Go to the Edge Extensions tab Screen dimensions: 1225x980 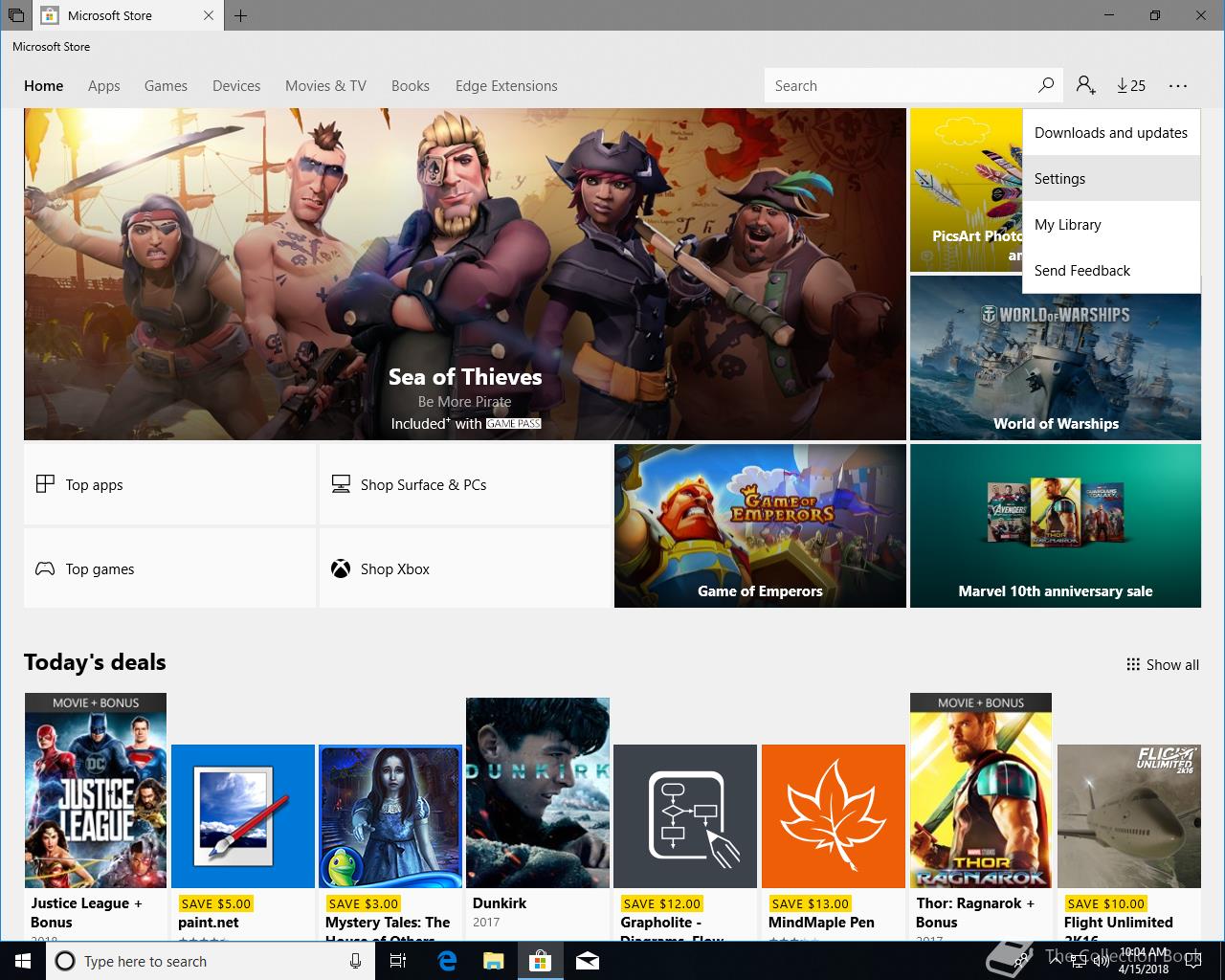click(506, 85)
